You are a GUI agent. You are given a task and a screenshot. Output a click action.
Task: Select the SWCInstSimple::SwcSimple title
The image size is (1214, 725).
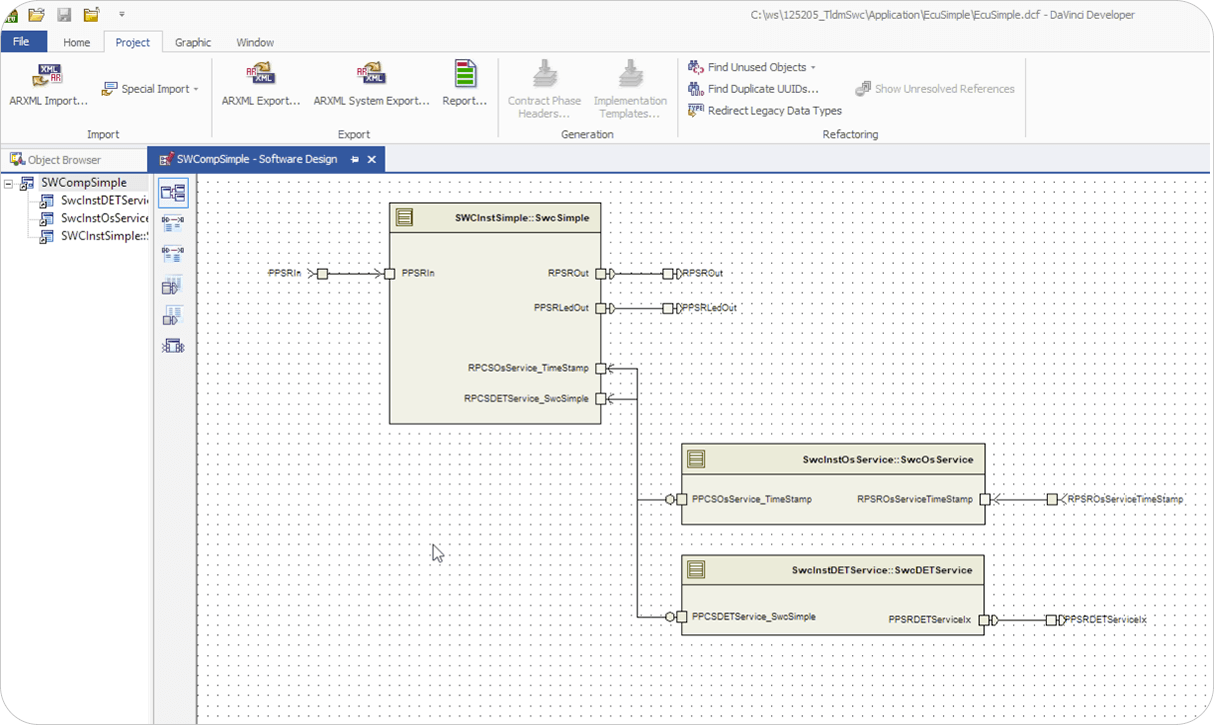tap(522, 217)
